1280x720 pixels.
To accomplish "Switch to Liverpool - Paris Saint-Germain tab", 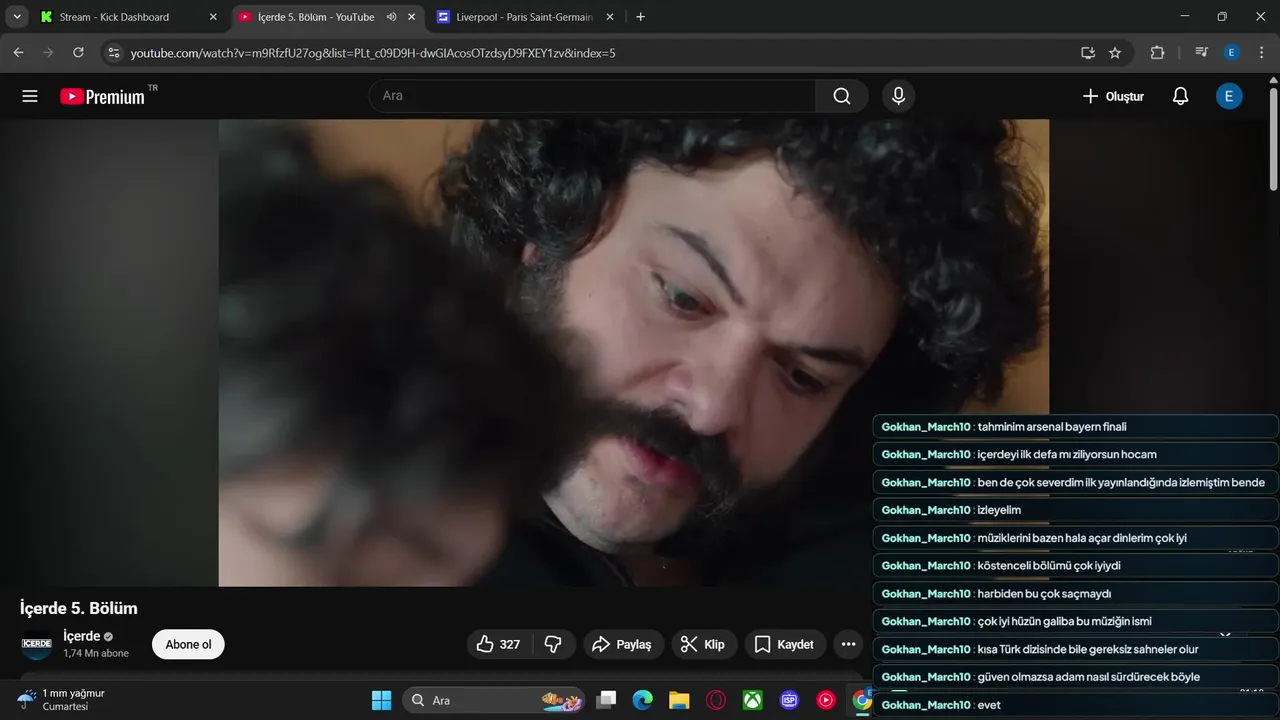I will click(525, 17).
